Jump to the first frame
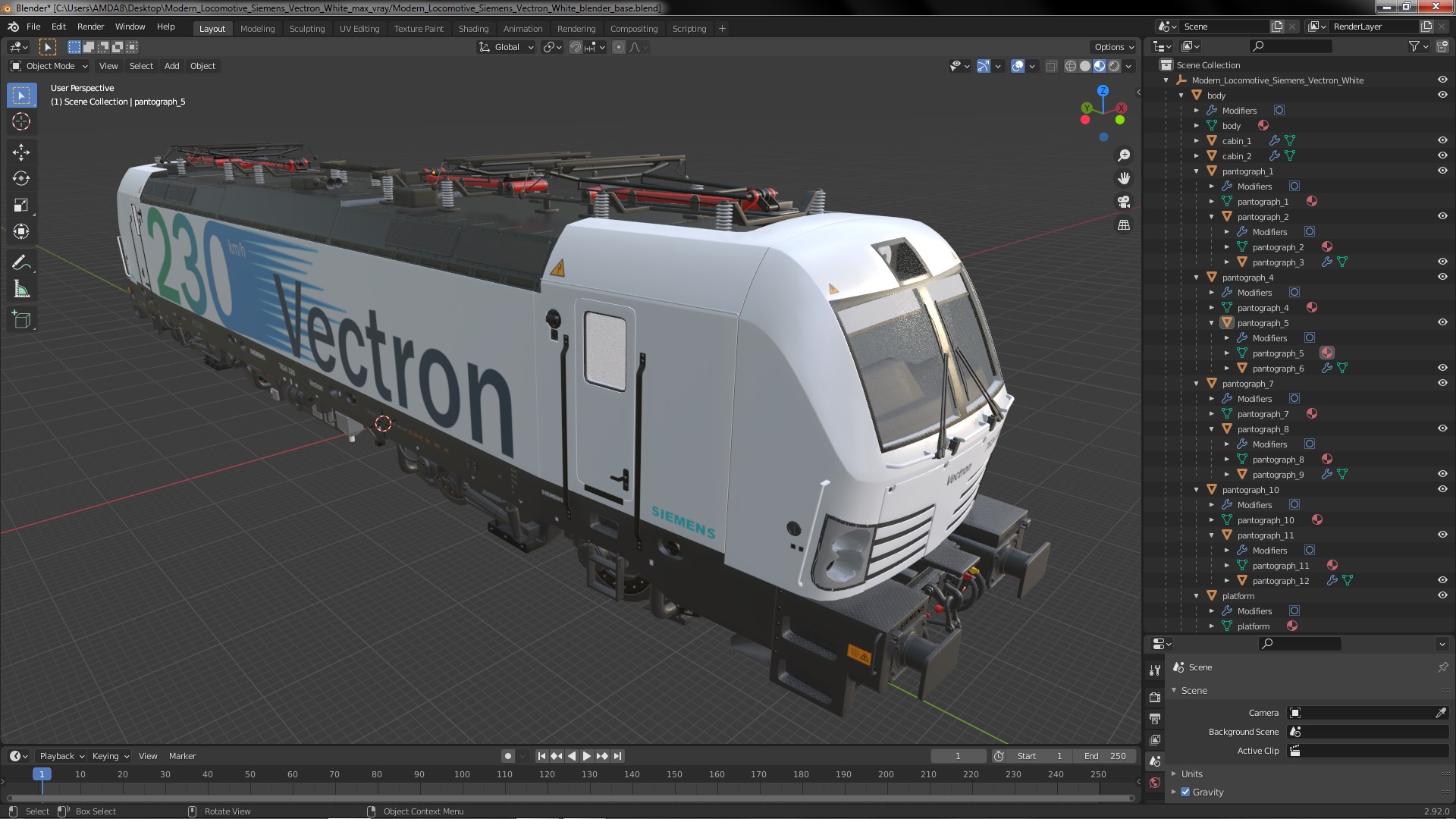 pyautogui.click(x=541, y=756)
